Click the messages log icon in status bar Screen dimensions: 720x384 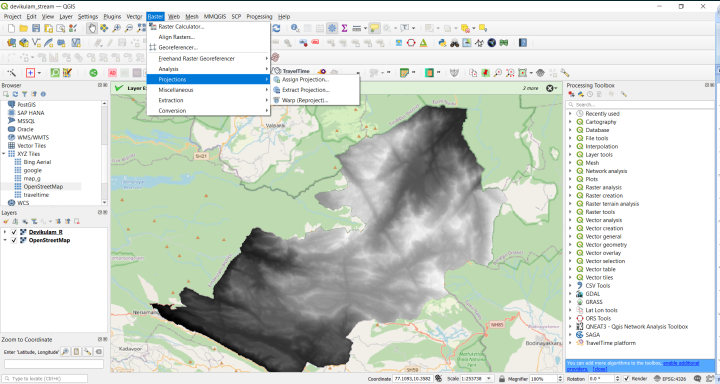698,379
